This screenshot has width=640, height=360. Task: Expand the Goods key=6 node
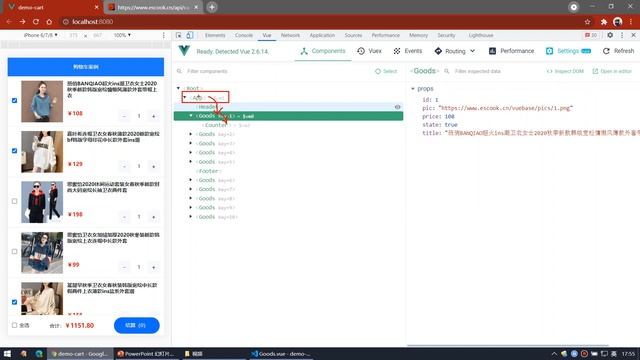[x=191, y=180]
